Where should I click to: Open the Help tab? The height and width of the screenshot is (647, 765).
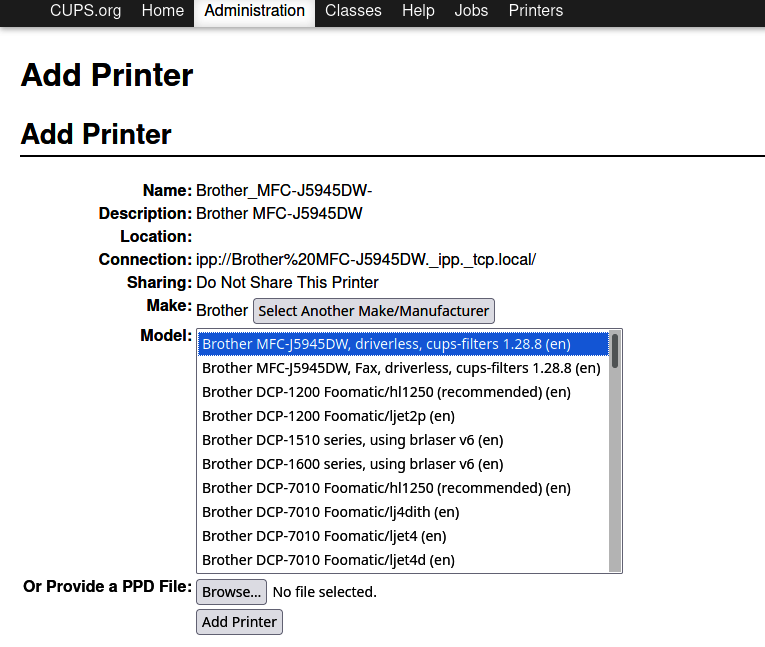pos(418,11)
